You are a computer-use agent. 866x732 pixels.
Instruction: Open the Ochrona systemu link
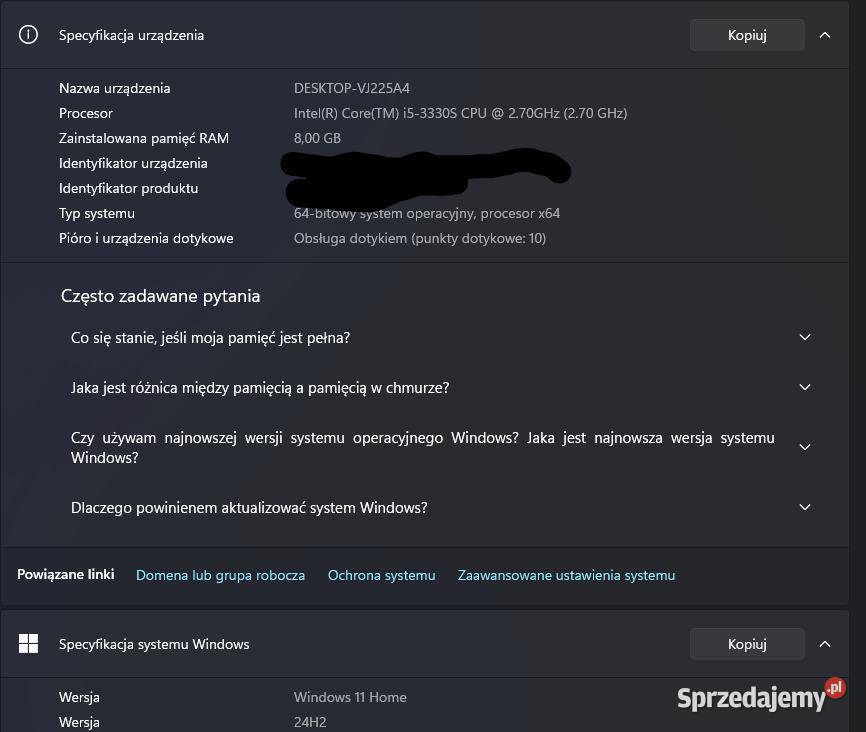tap(381, 575)
